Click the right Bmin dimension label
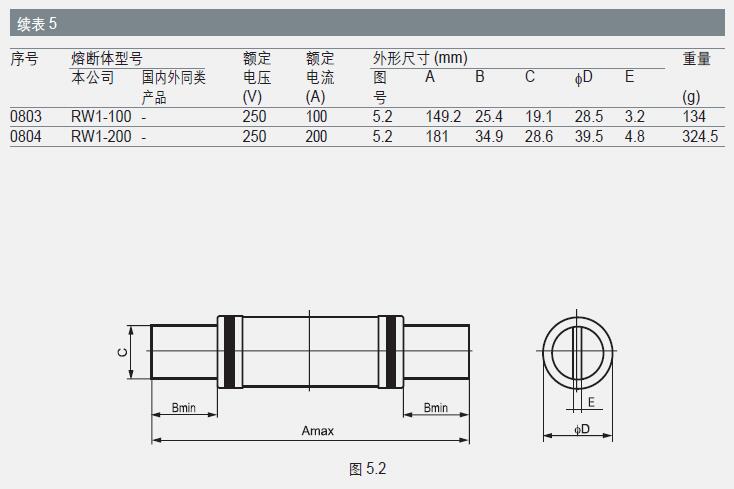Screen dimensions: 734x489 coord(435,407)
